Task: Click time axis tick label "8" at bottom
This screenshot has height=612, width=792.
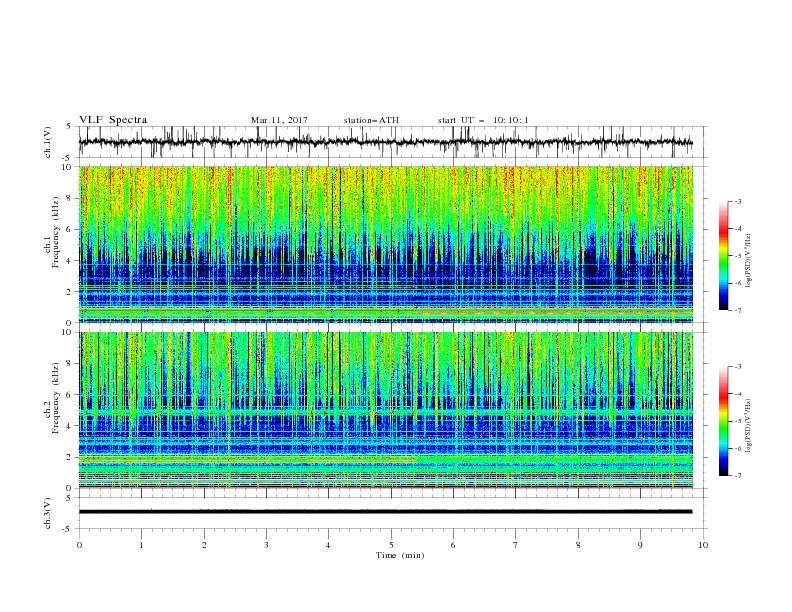Action: coord(578,545)
